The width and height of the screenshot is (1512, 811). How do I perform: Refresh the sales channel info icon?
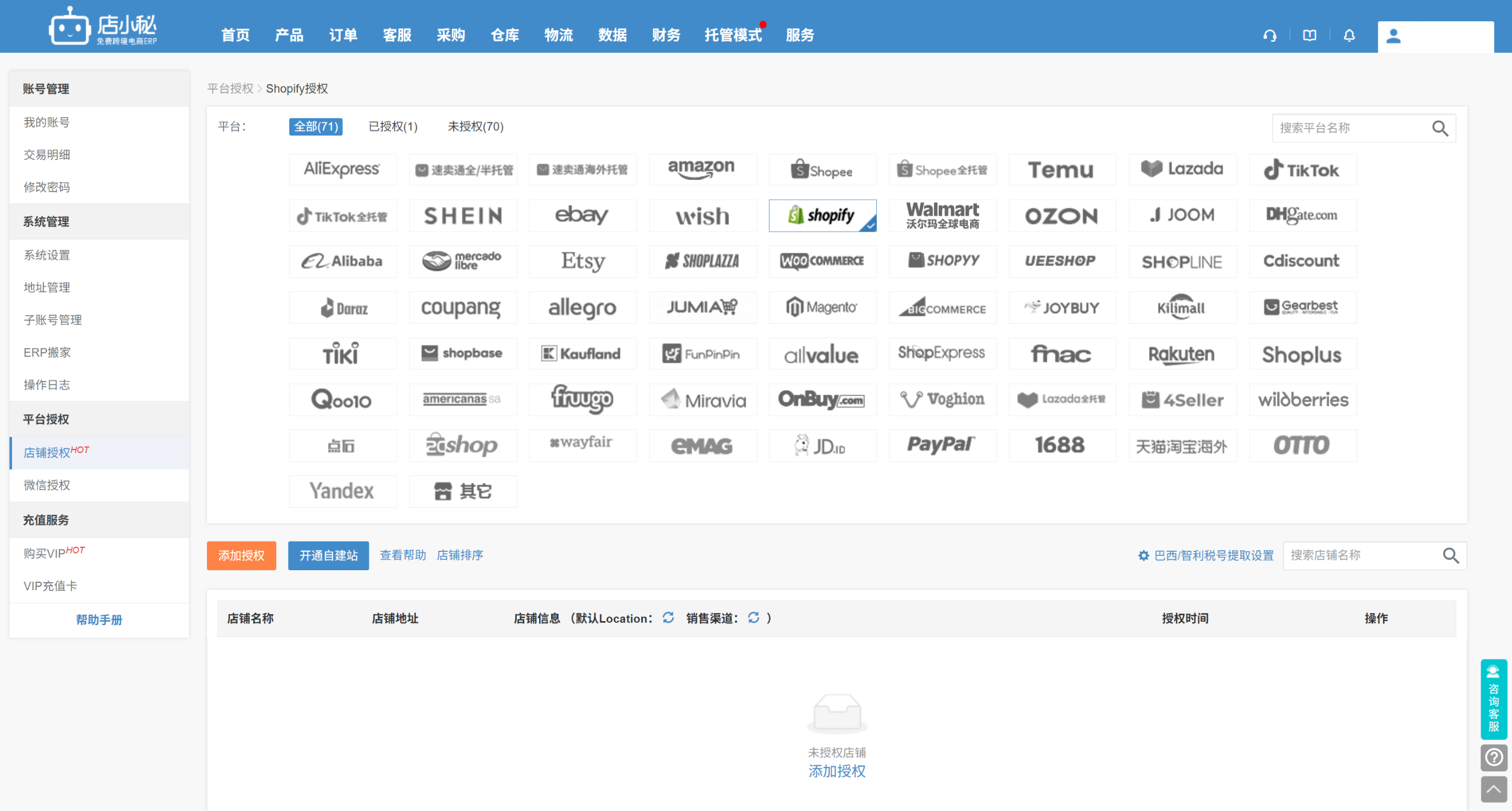(753, 617)
